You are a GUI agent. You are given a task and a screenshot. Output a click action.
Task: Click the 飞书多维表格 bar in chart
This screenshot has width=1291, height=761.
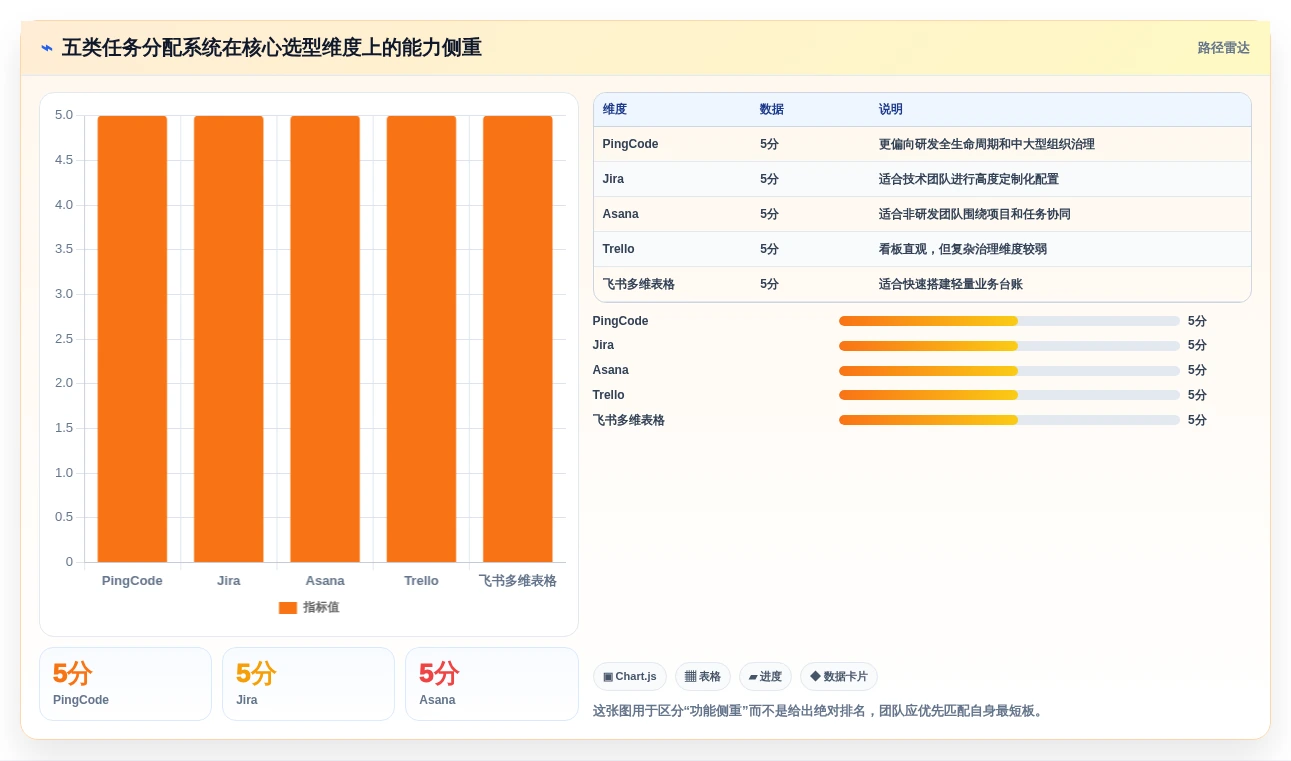[x=518, y=339]
